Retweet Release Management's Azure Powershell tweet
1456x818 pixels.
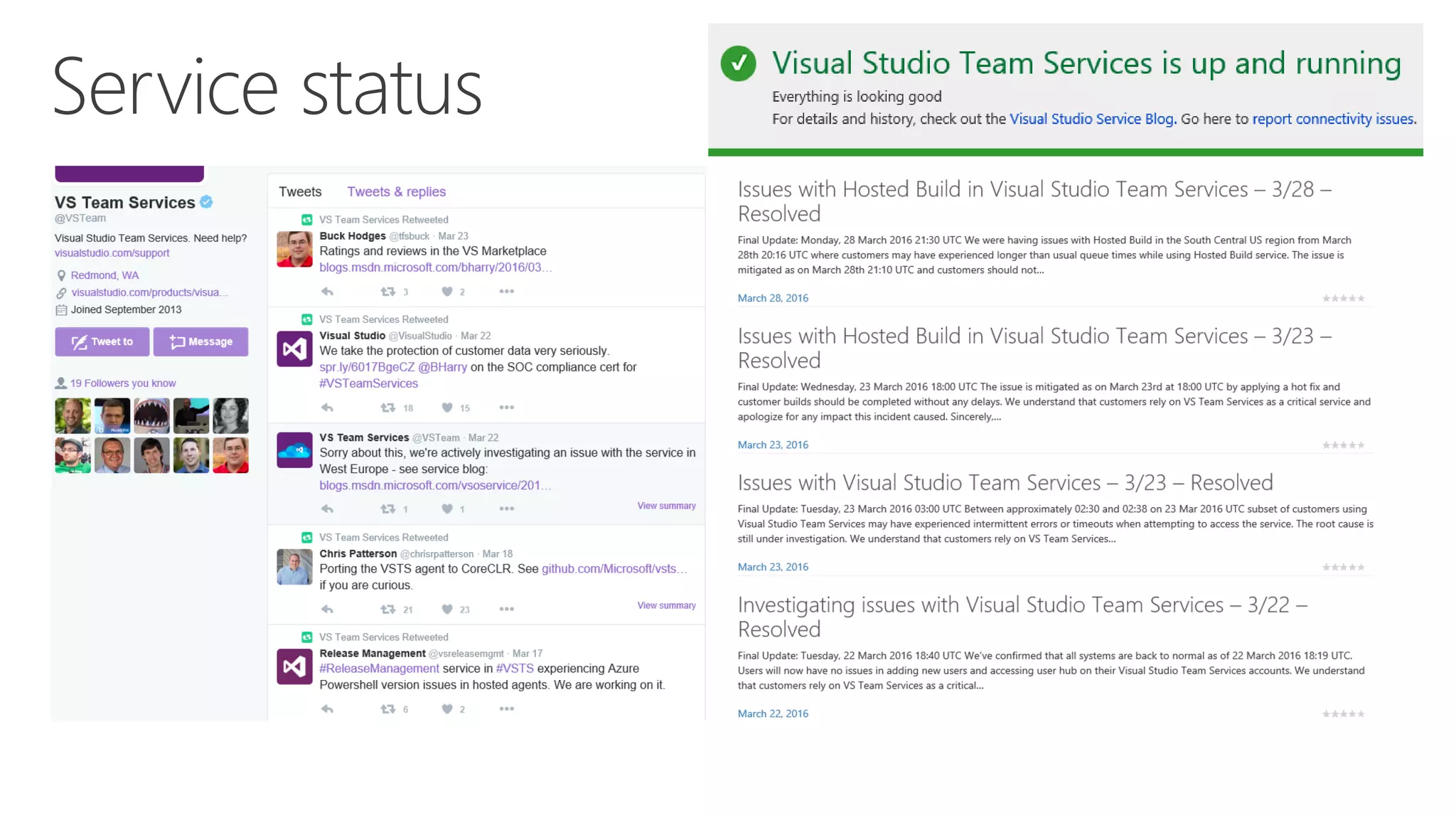(387, 708)
